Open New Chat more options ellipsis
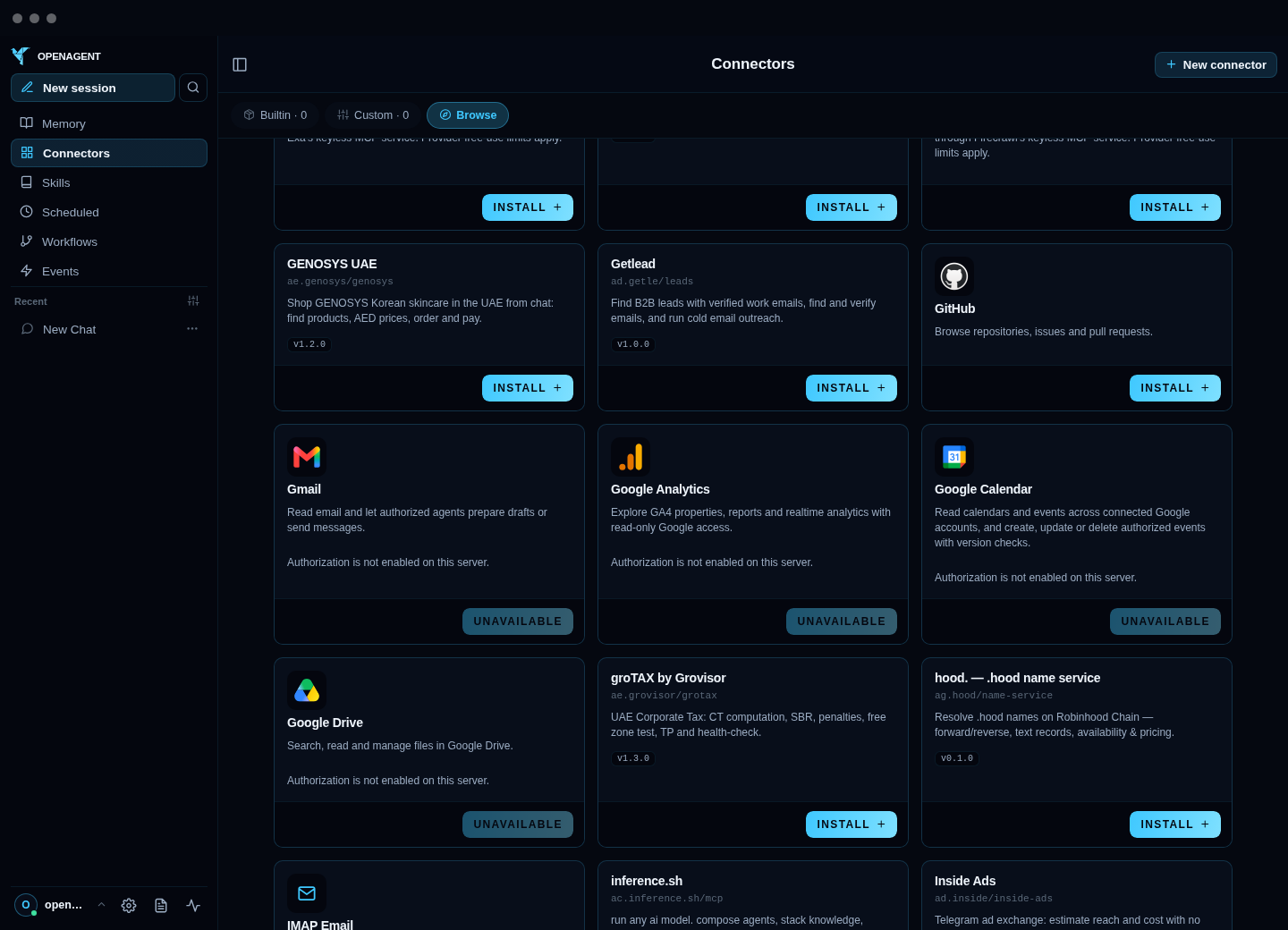The width and height of the screenshot is (1288, 930). click(192, 329)
